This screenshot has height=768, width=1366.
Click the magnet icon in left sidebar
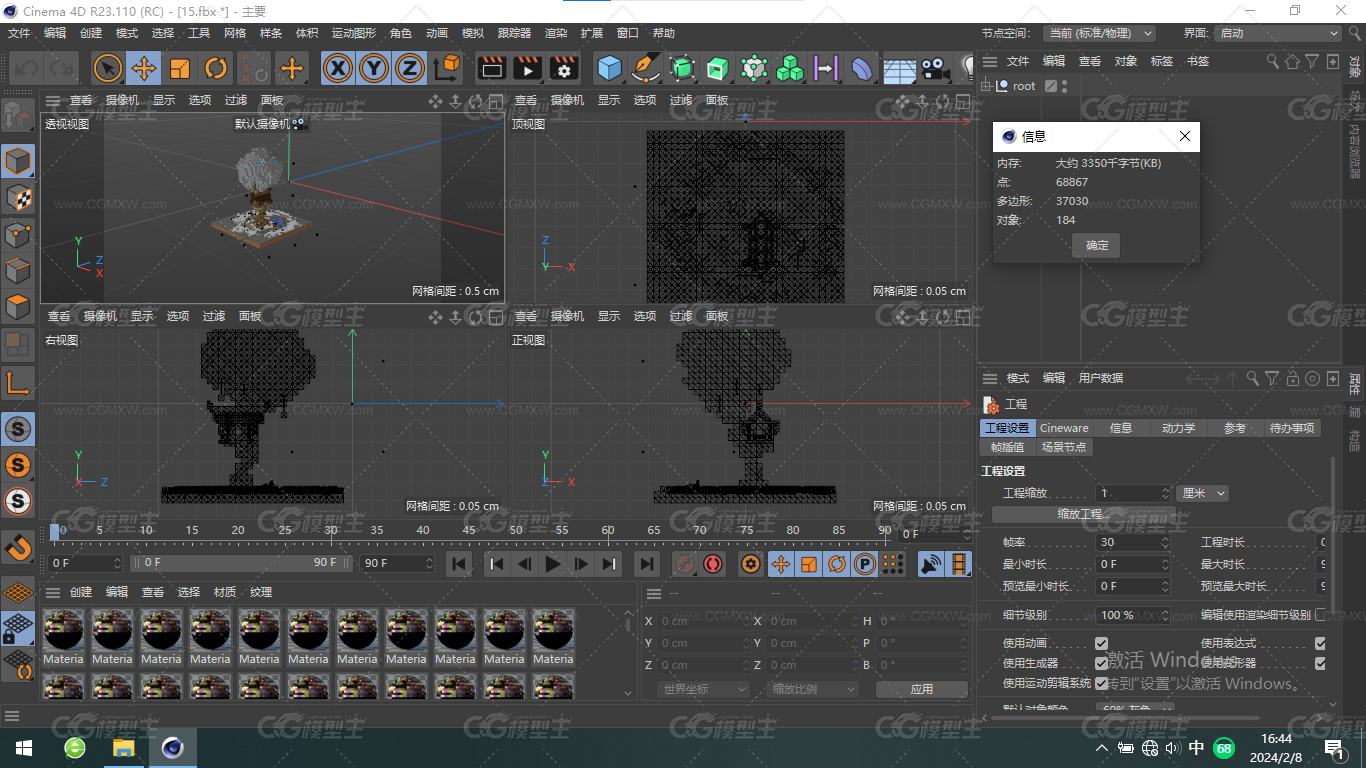coord(18,547)
